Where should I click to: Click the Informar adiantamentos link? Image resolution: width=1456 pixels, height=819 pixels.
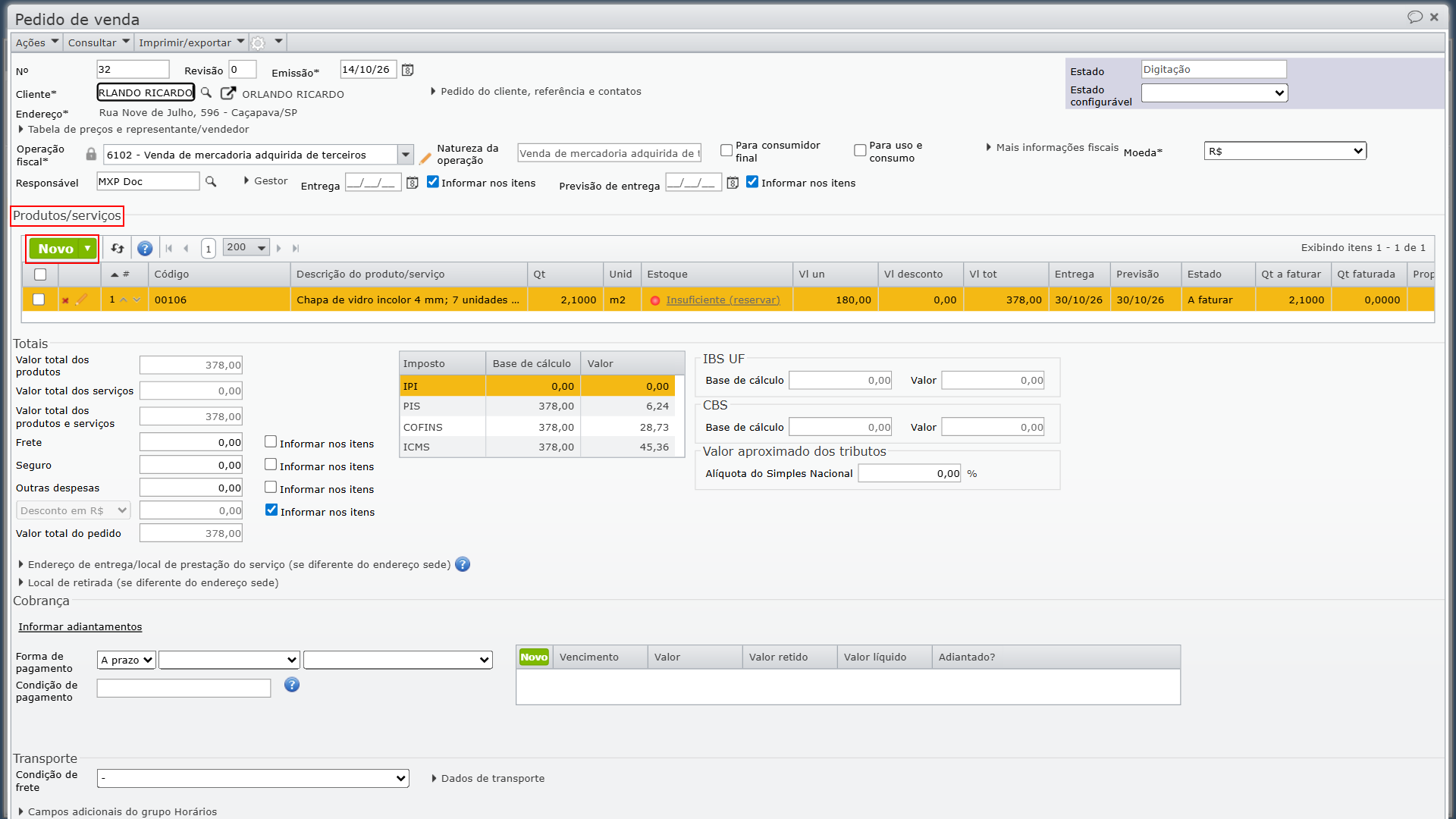[x=80, y=626]
